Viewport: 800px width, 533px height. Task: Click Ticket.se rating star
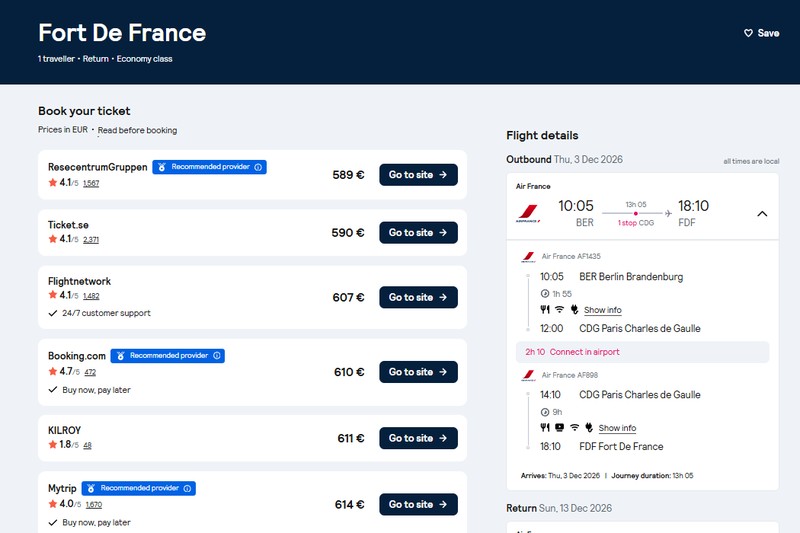53,239
